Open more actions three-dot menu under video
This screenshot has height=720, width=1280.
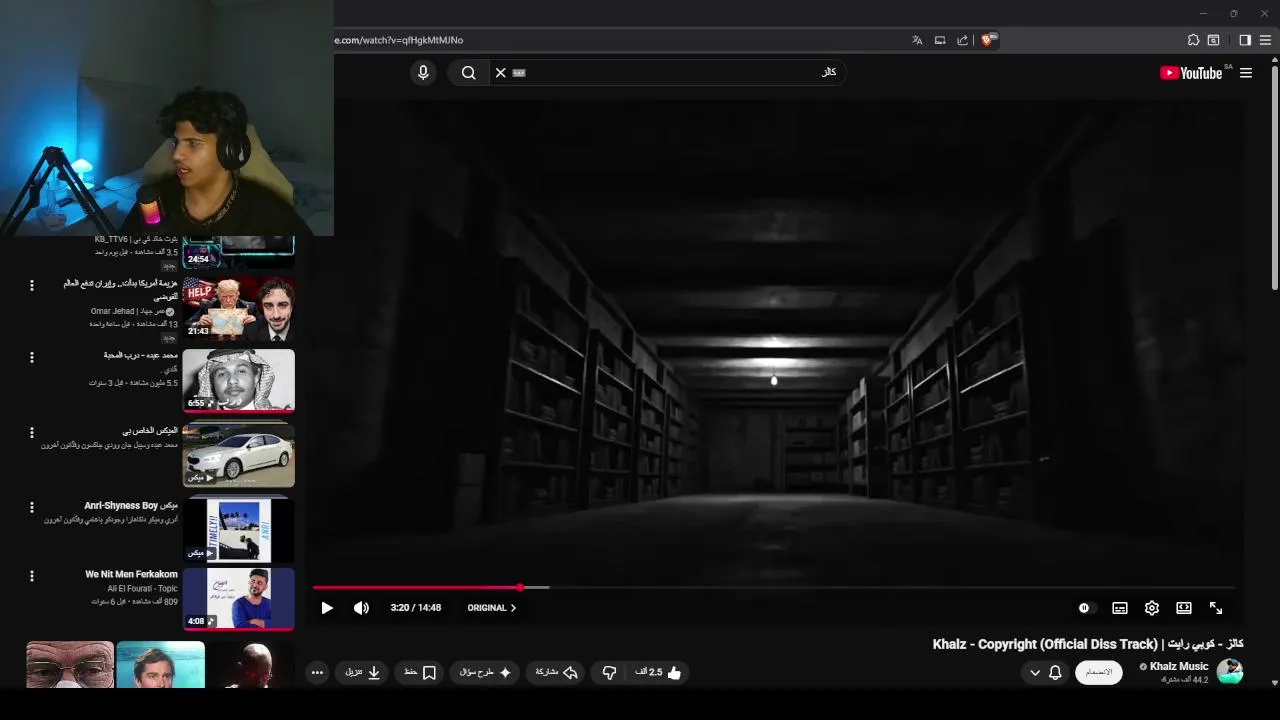317,673
